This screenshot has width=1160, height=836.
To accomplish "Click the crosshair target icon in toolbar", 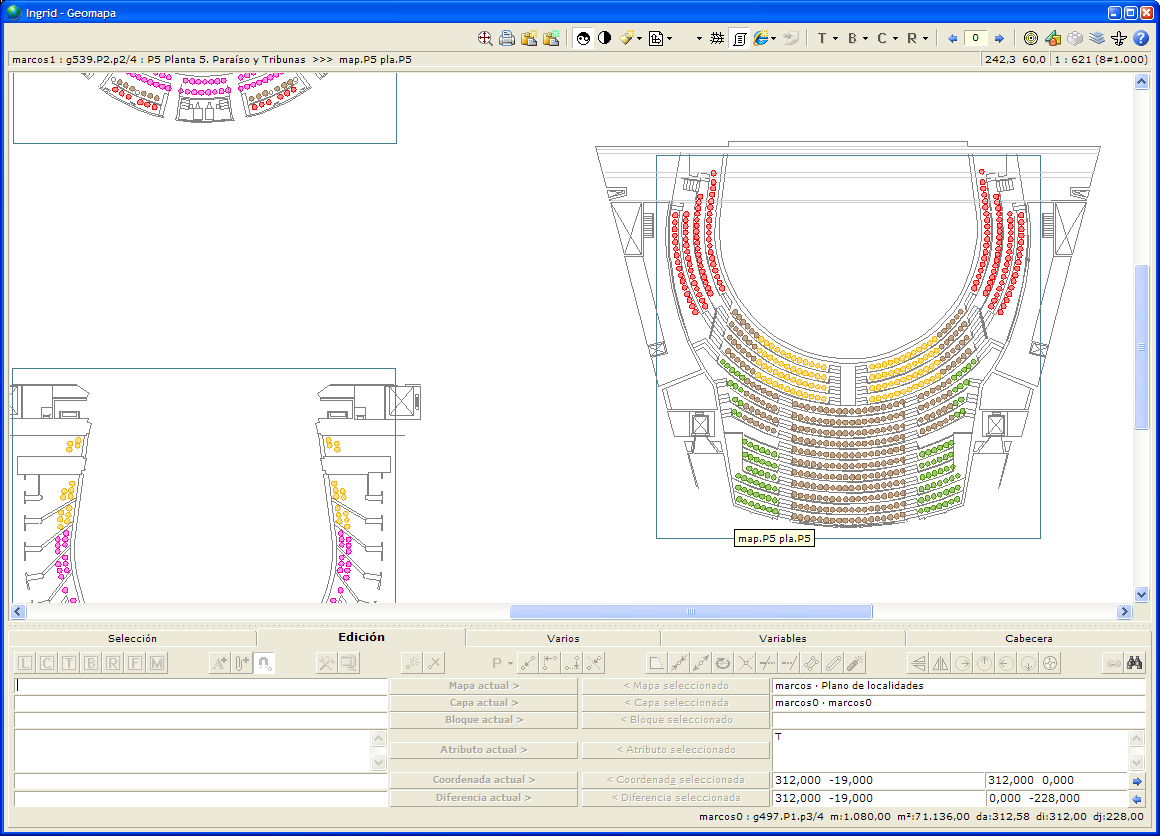I will point(485,38).
